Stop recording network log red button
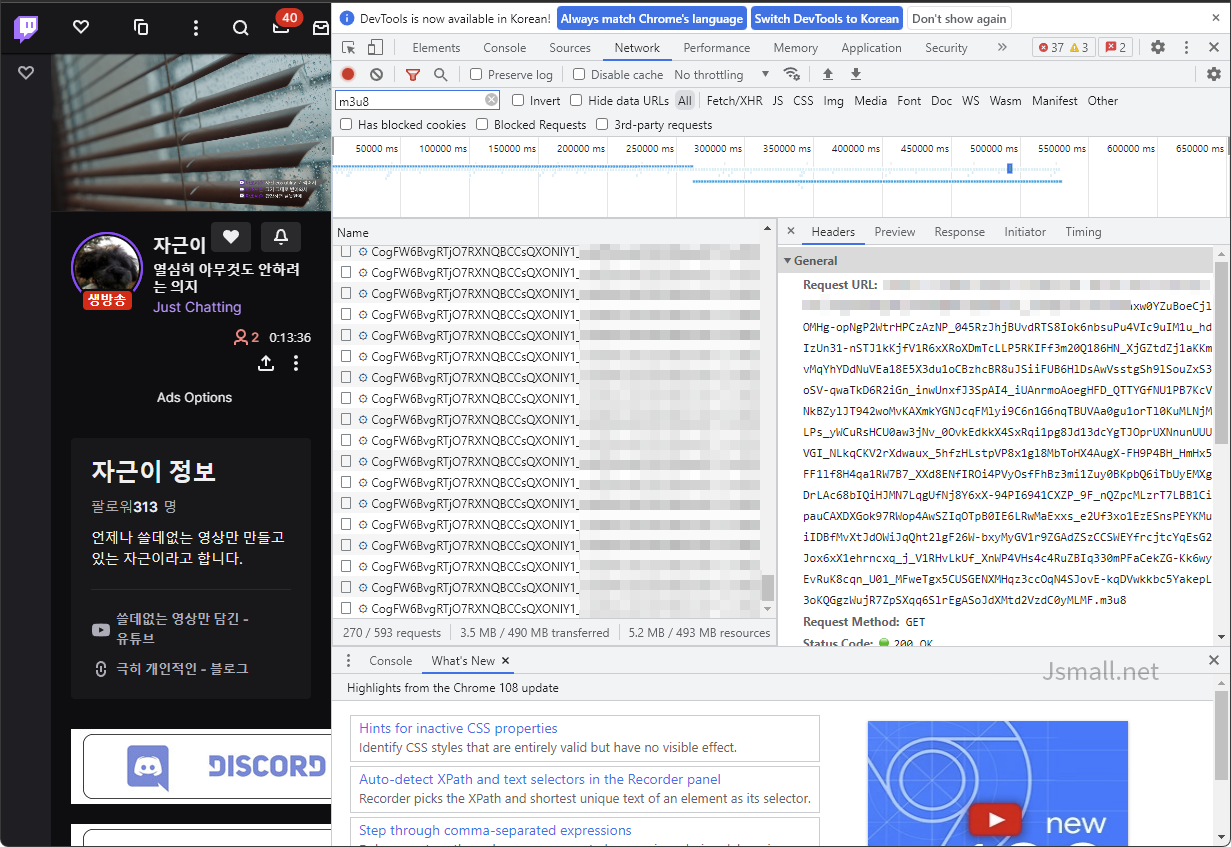 [x=348, y=74]
